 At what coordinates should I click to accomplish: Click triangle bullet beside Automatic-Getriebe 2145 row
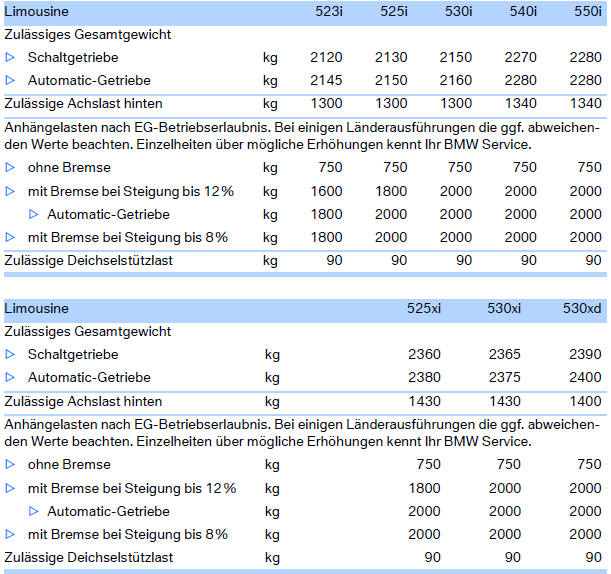10,81
